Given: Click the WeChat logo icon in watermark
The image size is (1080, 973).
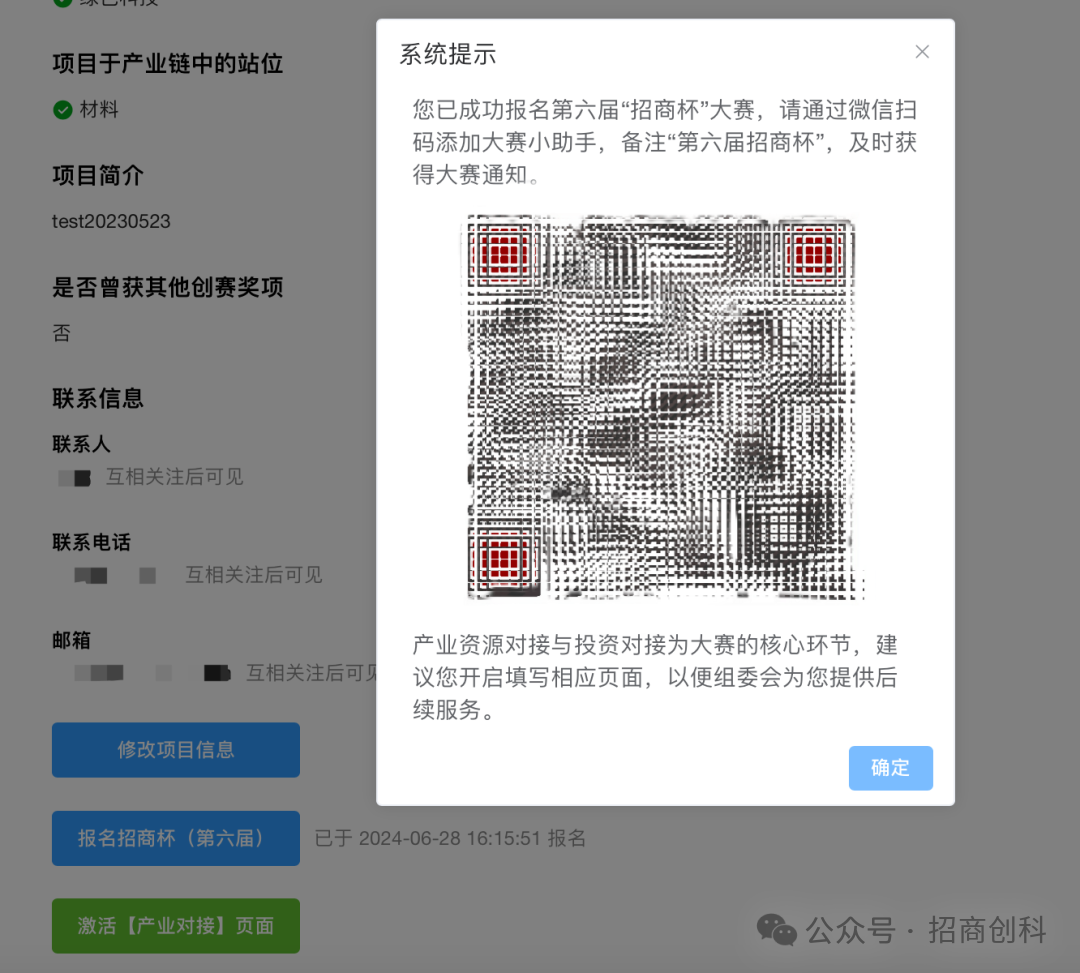Looking at the screenshot, I should 776,930.
